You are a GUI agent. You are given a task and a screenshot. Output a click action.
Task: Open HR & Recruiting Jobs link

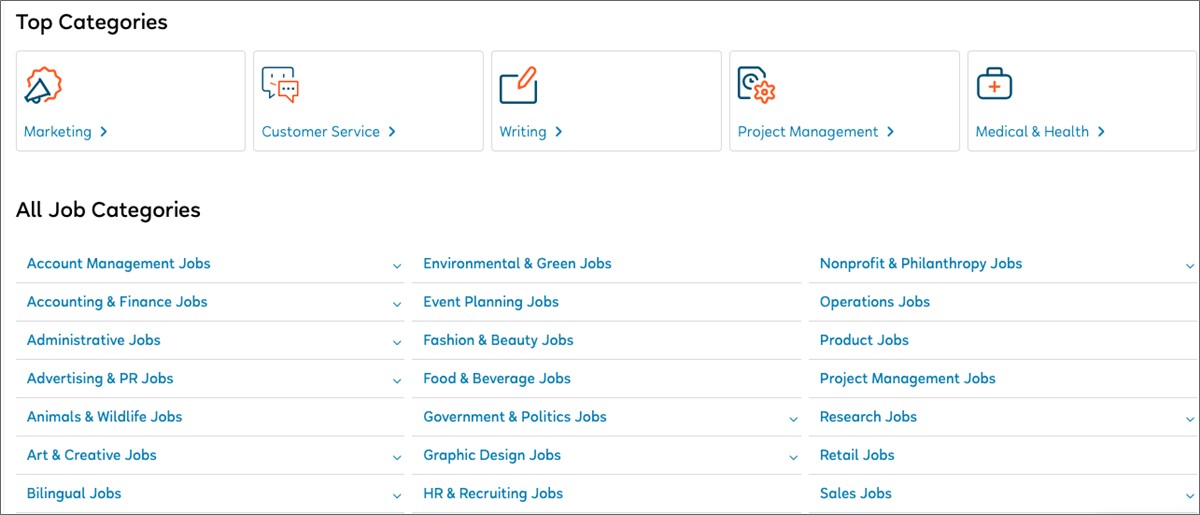(x=493, y=493)
